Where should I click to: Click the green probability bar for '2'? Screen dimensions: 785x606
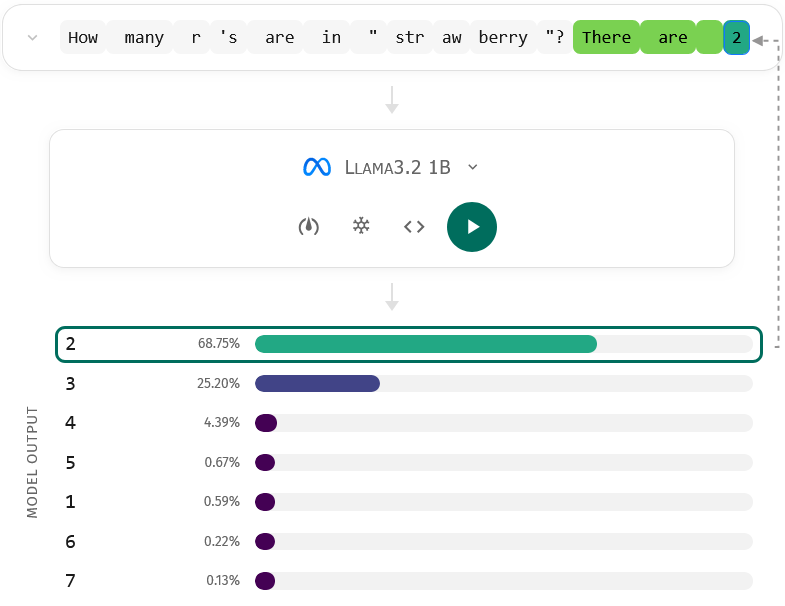(x=425, y=344)
